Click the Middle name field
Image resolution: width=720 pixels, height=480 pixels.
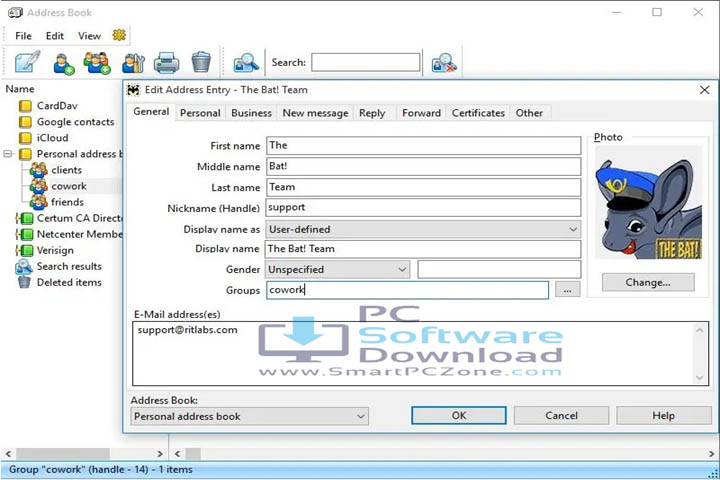423,166
